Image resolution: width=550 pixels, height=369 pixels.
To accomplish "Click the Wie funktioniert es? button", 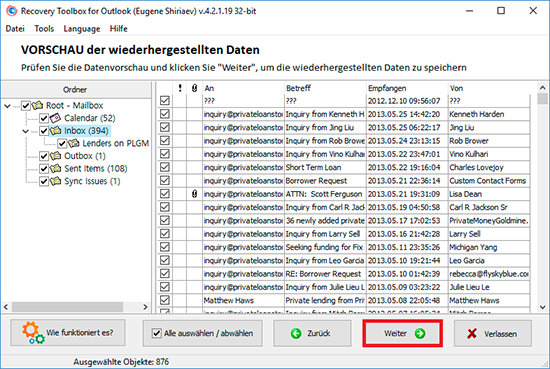I will point(68,333).
